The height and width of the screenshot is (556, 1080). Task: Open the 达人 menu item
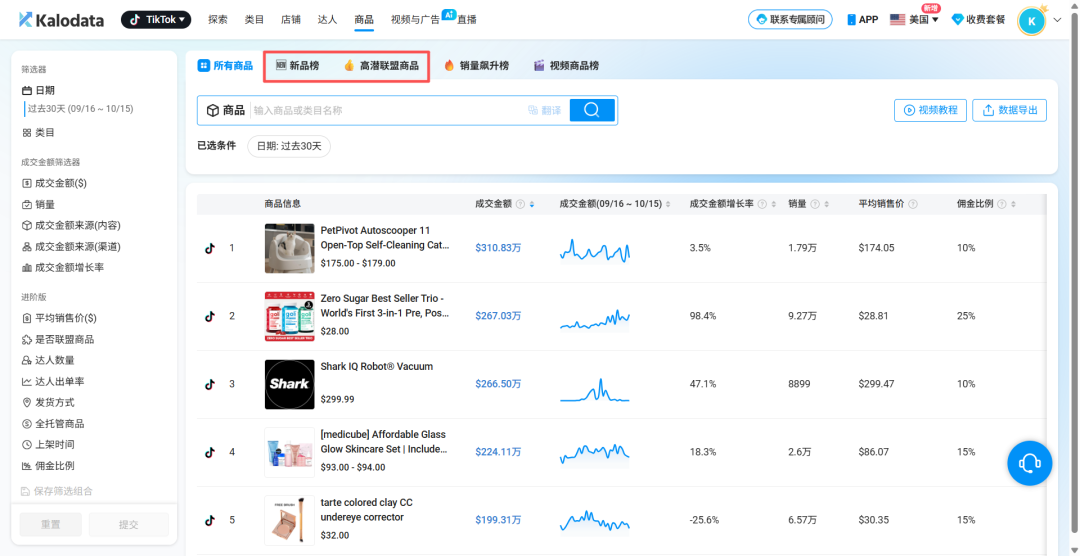(327, 20)
